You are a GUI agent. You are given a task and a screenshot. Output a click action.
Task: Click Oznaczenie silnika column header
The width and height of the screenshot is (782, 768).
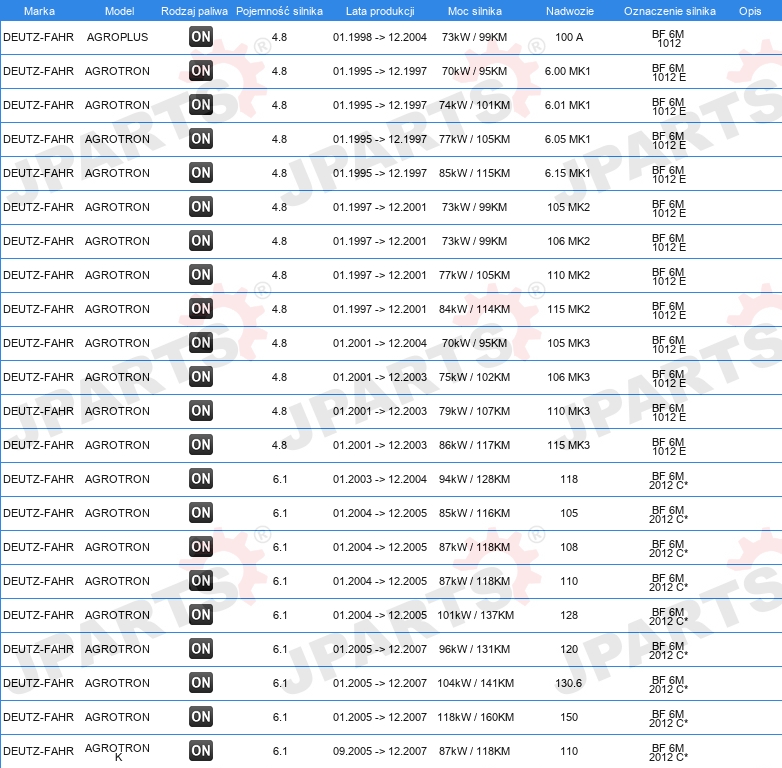click(670, 11)
